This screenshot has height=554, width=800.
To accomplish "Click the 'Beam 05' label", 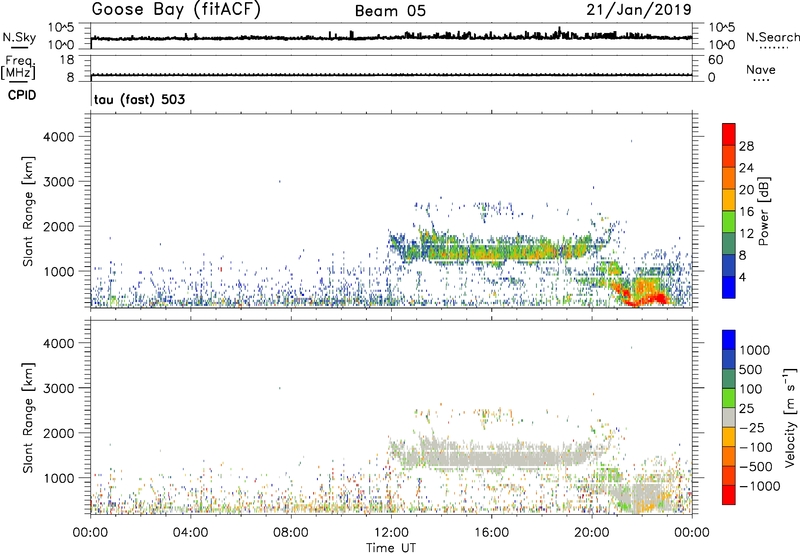I will (390, 11).
